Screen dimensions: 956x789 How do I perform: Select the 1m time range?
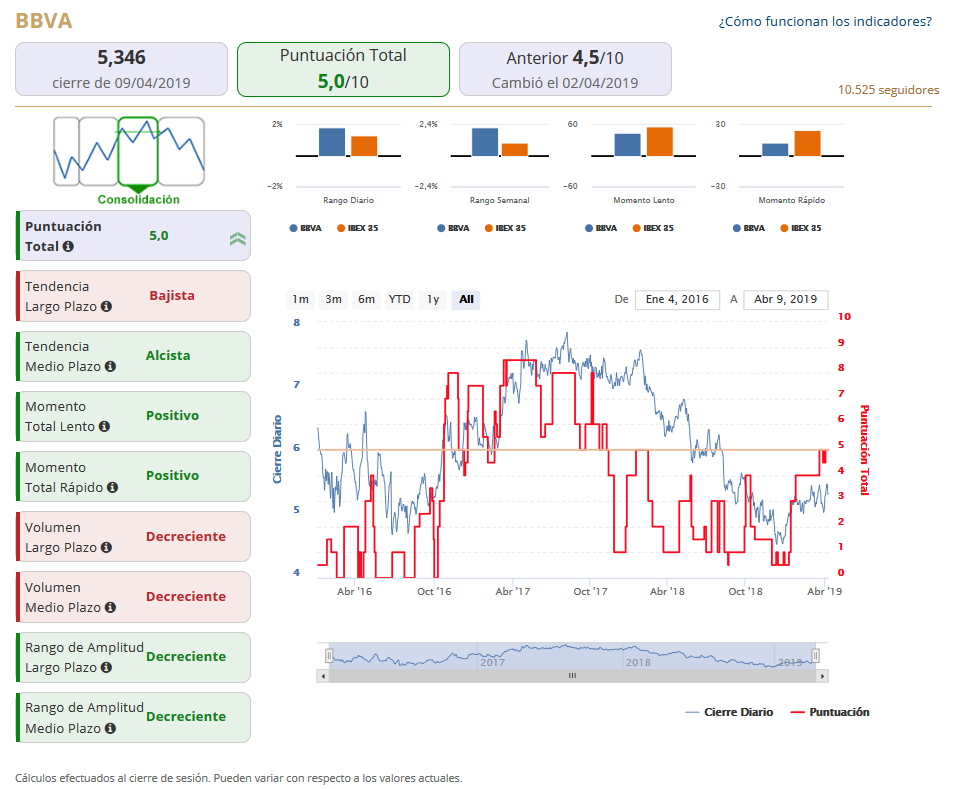[x=301, y=299]
